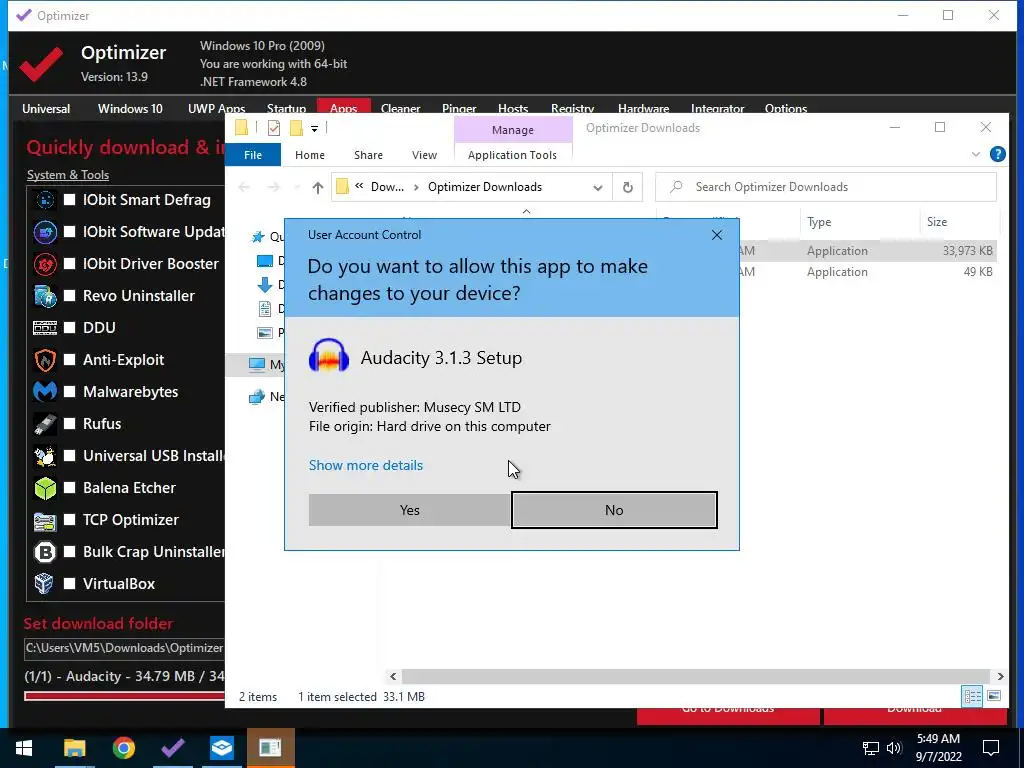Open File Explorer from the taskbar

(x=74, y=748)
